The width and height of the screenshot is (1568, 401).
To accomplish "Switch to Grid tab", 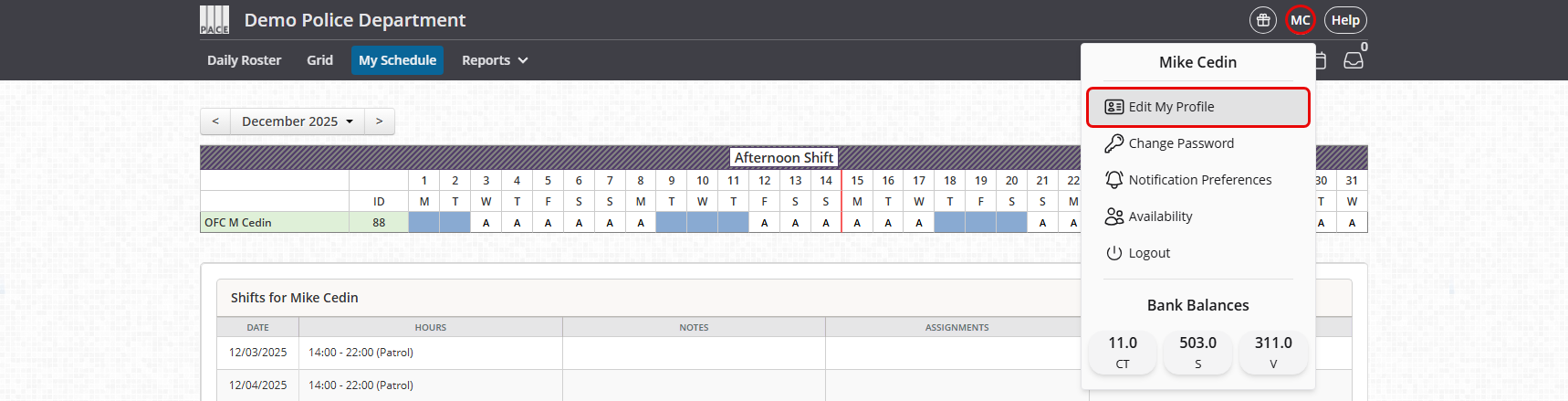I will point(319,60).
